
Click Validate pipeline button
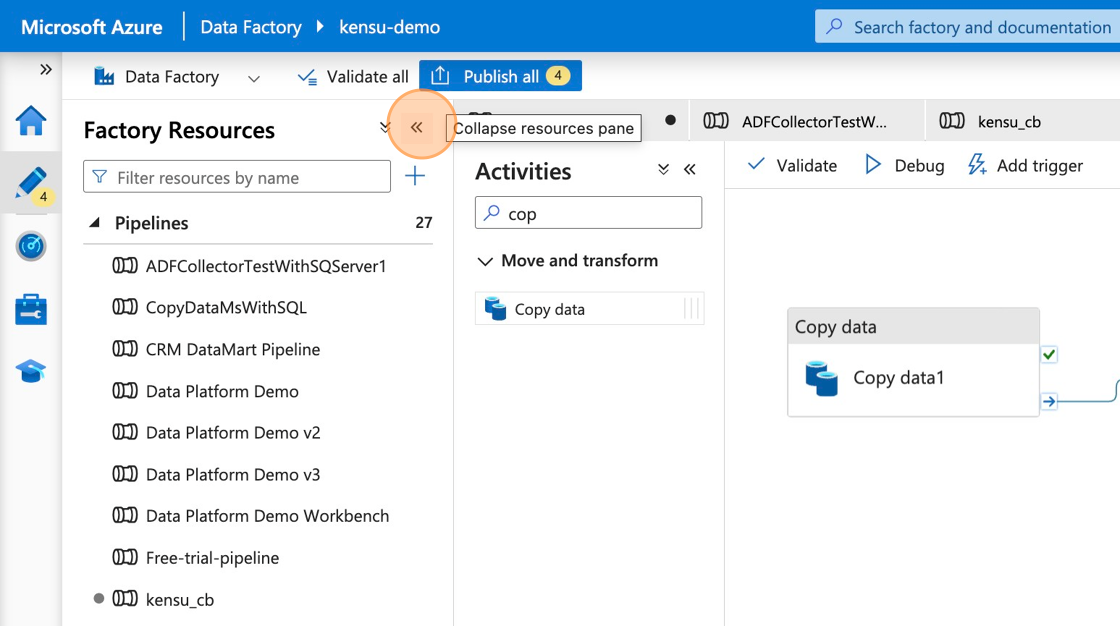pyautogui.click(x=791, y=165)
